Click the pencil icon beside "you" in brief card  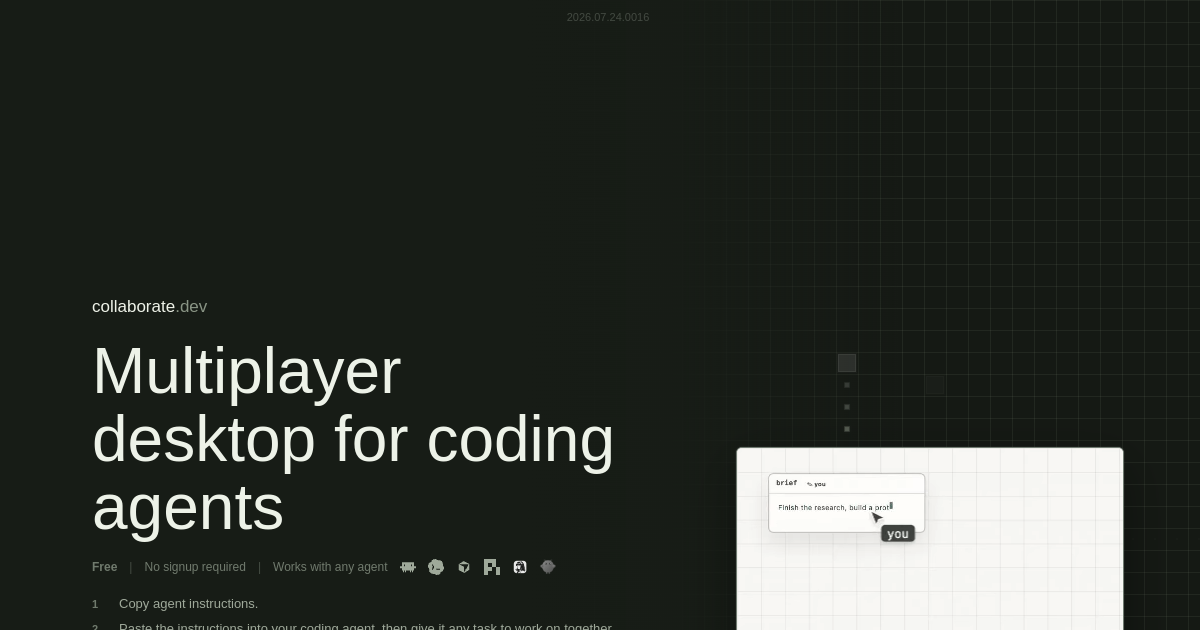click(x=810, y=484)
